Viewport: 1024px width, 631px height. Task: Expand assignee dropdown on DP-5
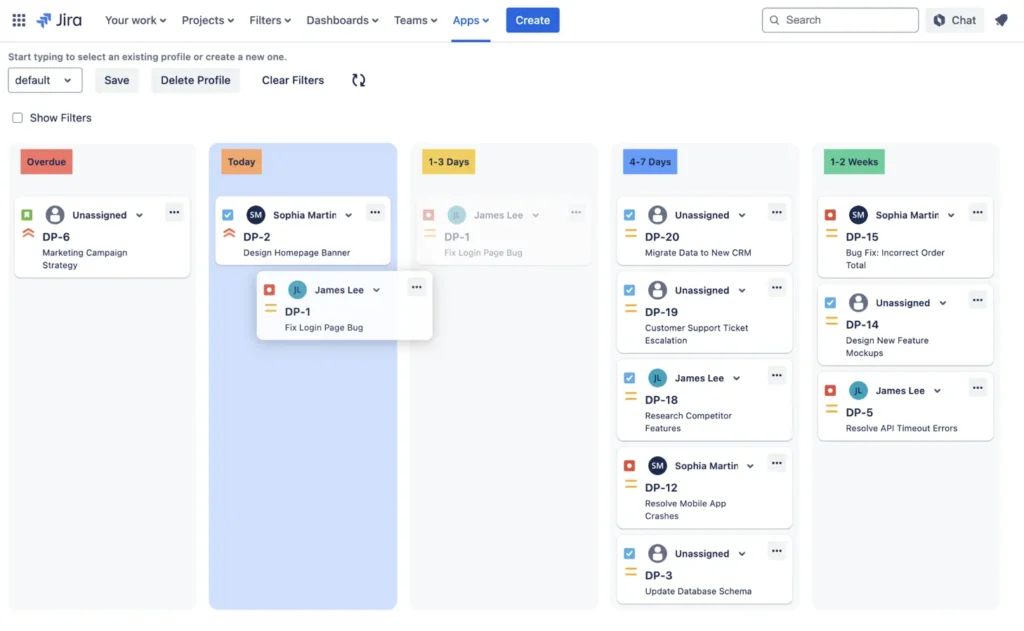pos(937,391)
